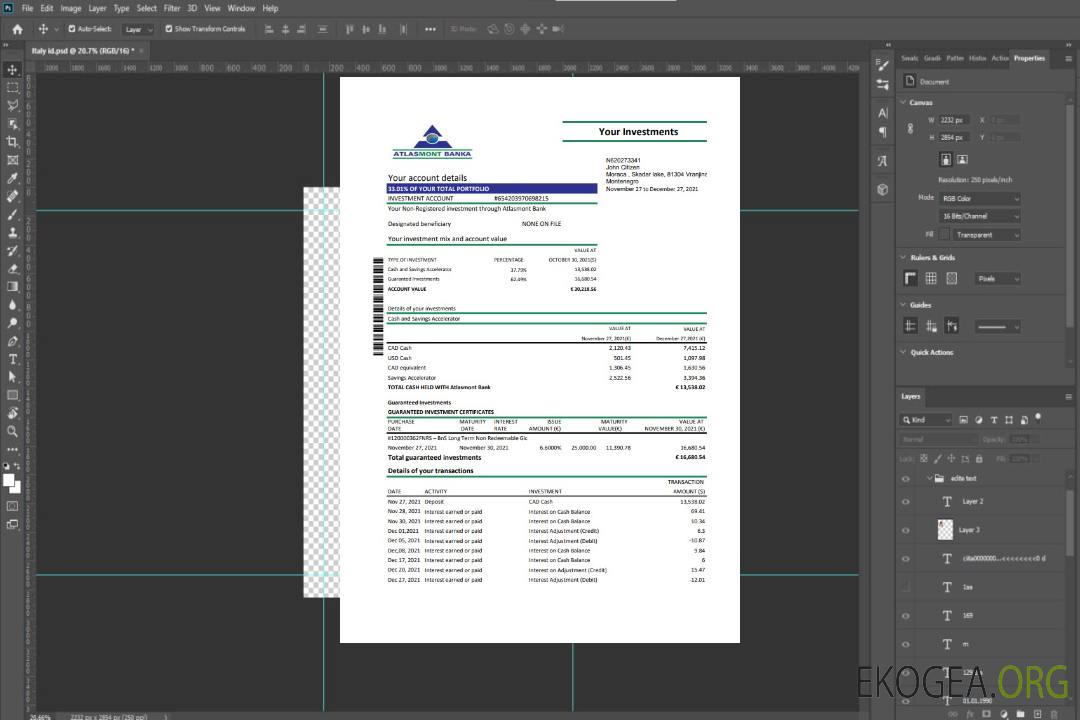This screenshot has width=1080, height=720.
Task: Collapse the 'edite text' layer group
Action: pyautogui.click(x=928, y=478)
